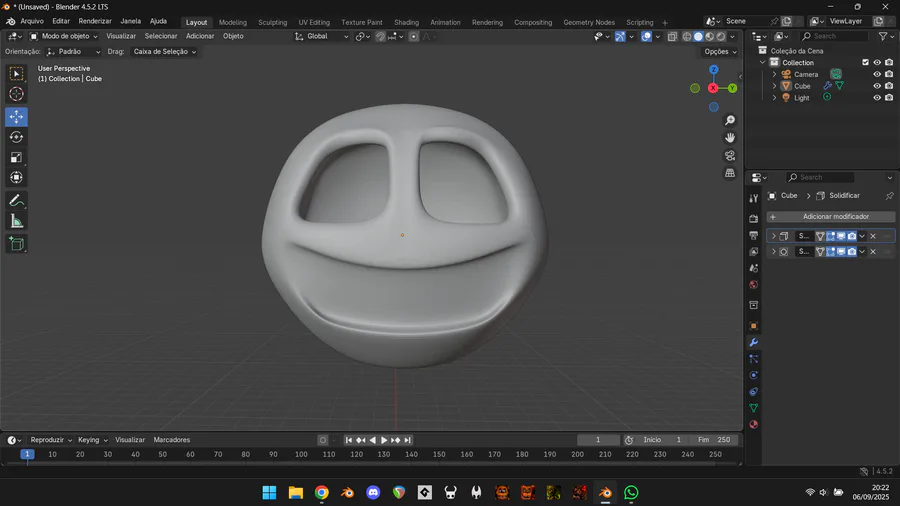Screen dimensions: 900x506
Task: Toggle camera view with the camera icon
Action: pyautogui.click(x=730, y=155)
